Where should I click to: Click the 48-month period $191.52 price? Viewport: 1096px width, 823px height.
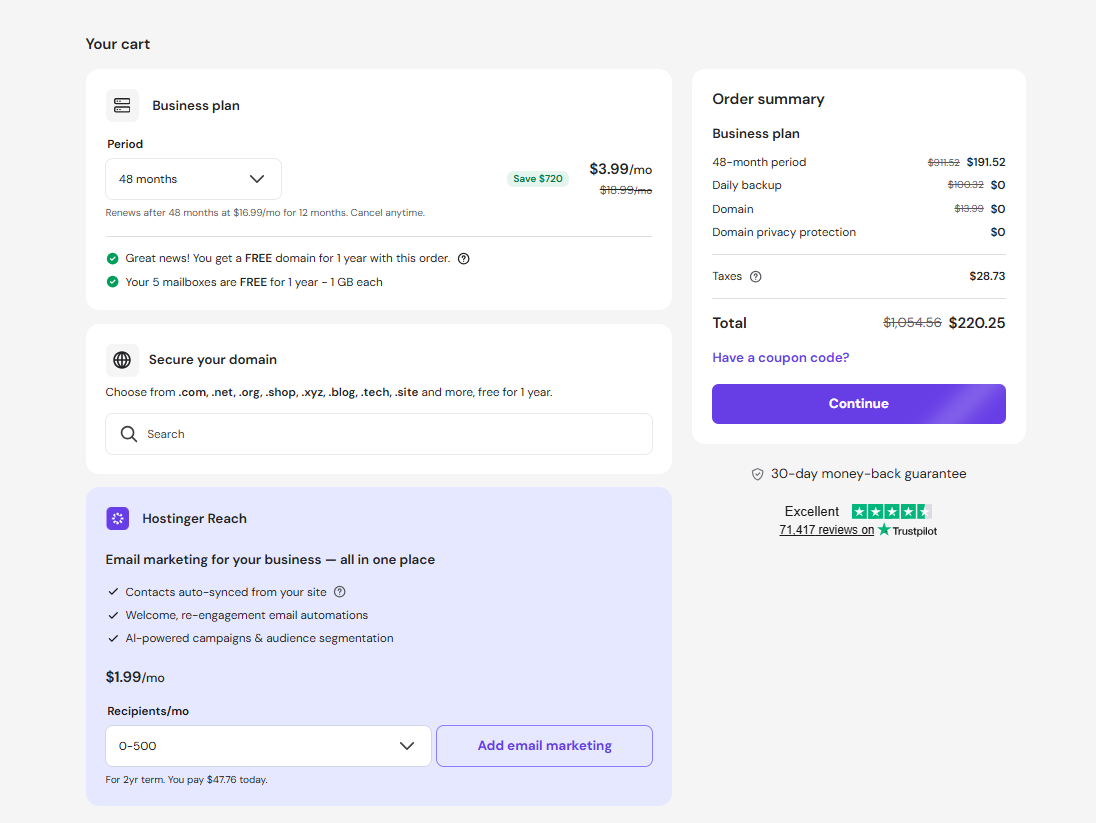tap(986, 162)
